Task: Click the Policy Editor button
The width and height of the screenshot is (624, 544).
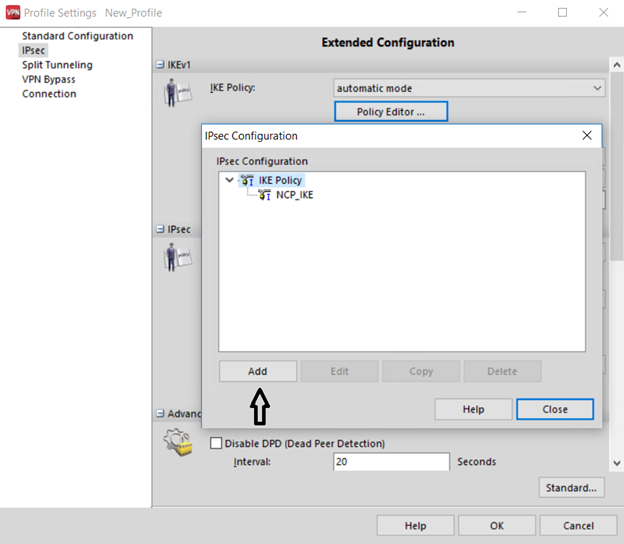Action: coord(391,111)
